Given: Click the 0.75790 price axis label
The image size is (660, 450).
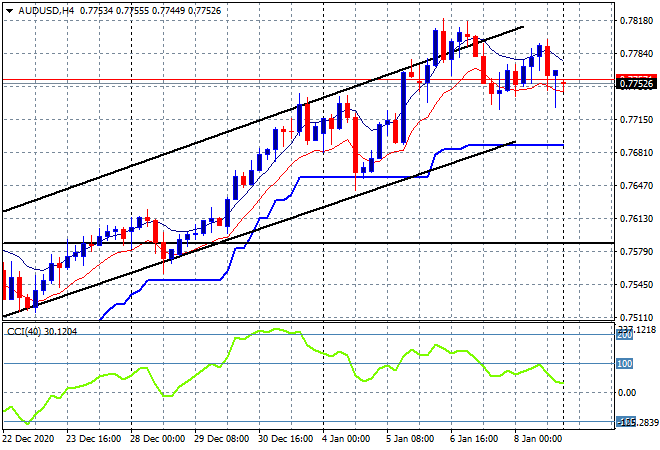Looking at the screenshot, I should point(636,252).
